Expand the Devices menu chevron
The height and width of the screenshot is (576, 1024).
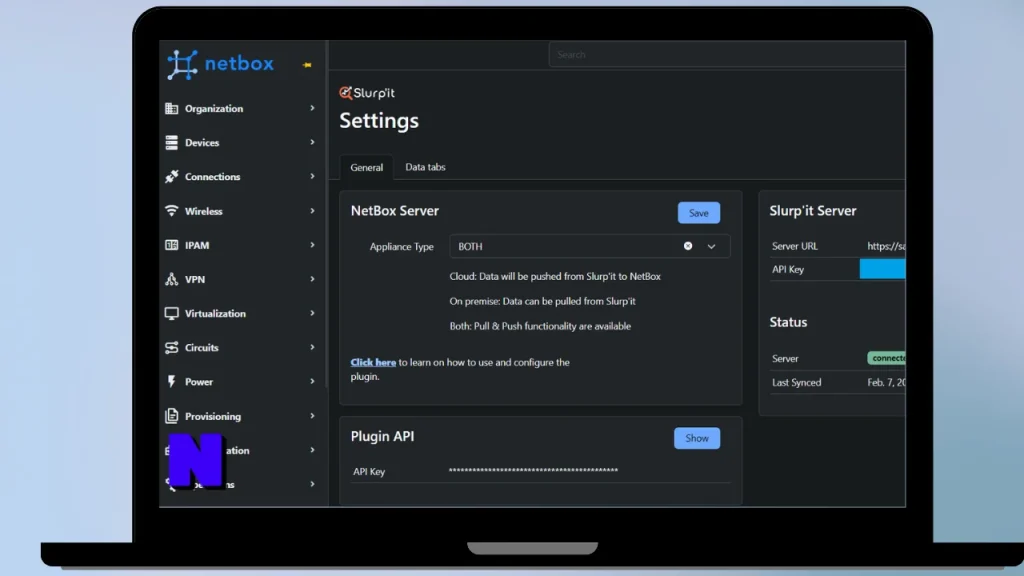click(312, 142)
